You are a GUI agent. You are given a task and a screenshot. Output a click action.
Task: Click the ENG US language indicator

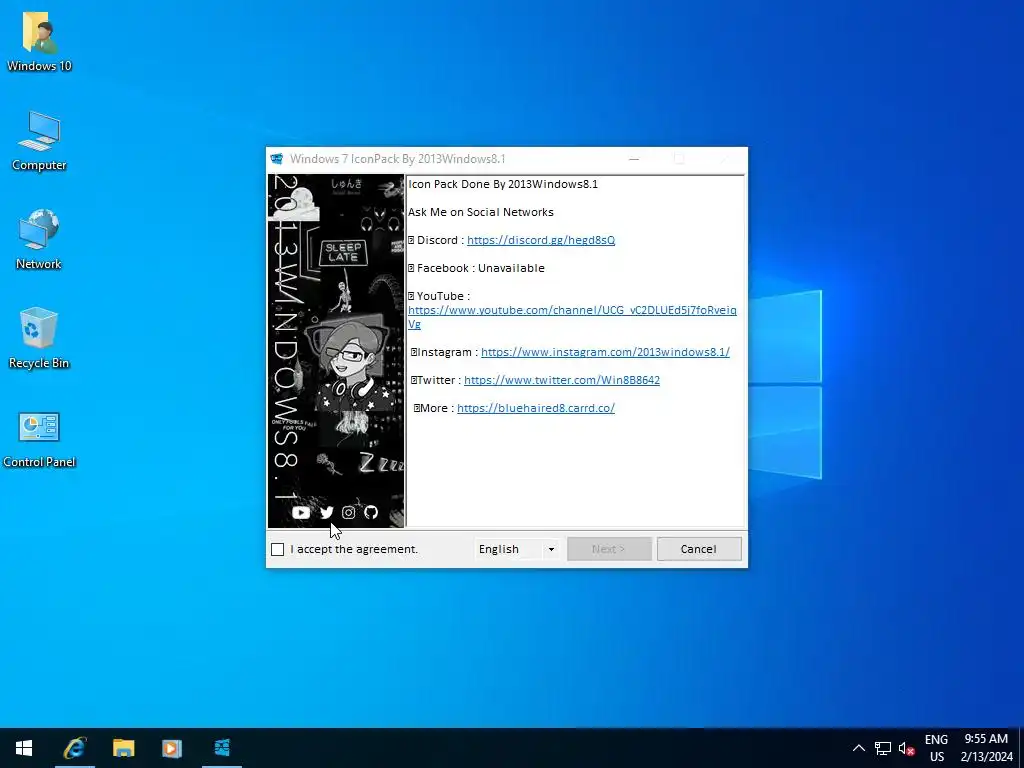[936, 748]
